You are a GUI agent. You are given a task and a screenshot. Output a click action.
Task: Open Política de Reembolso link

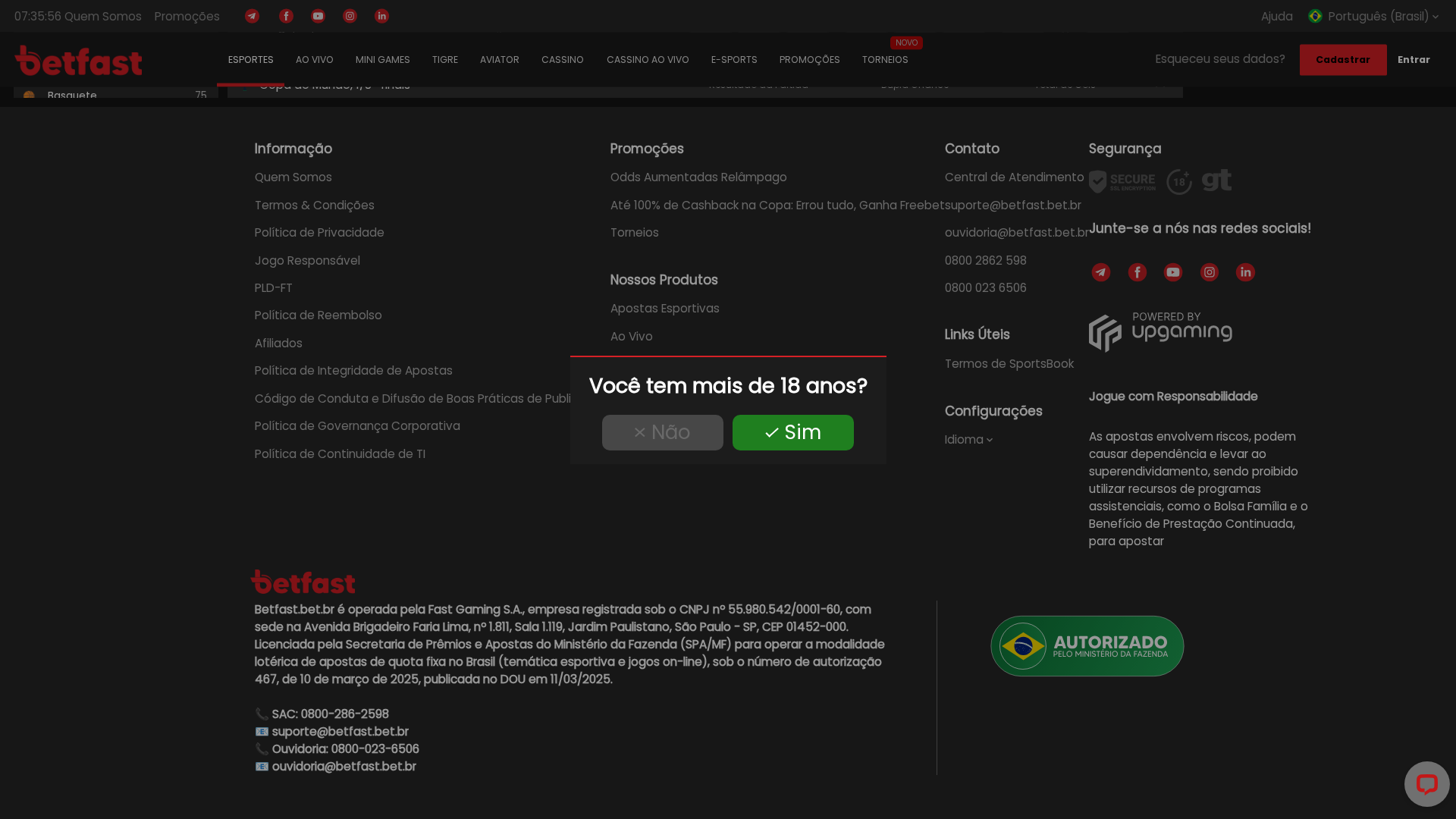318,315
